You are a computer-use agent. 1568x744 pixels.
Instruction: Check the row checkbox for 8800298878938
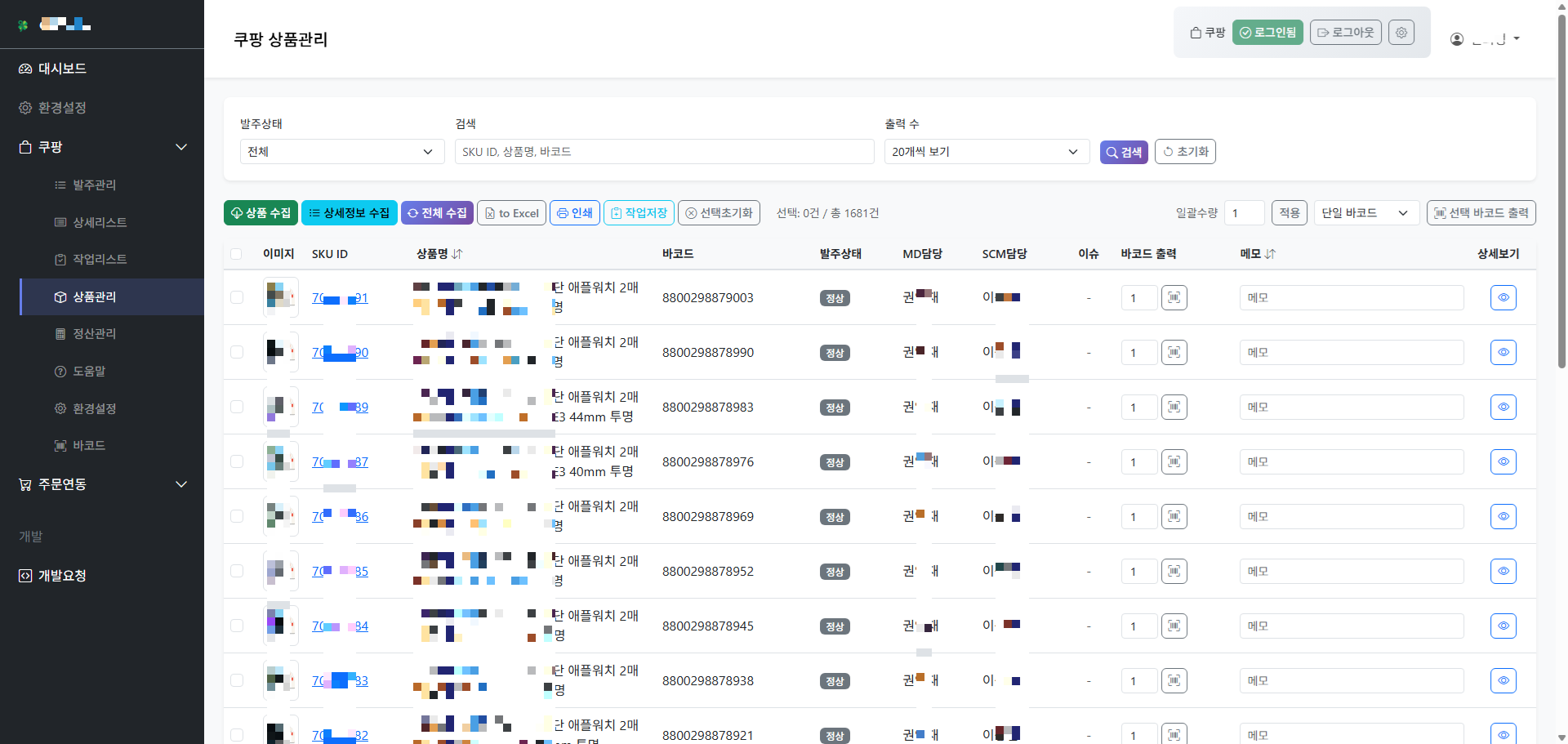[x=237, y=680]
